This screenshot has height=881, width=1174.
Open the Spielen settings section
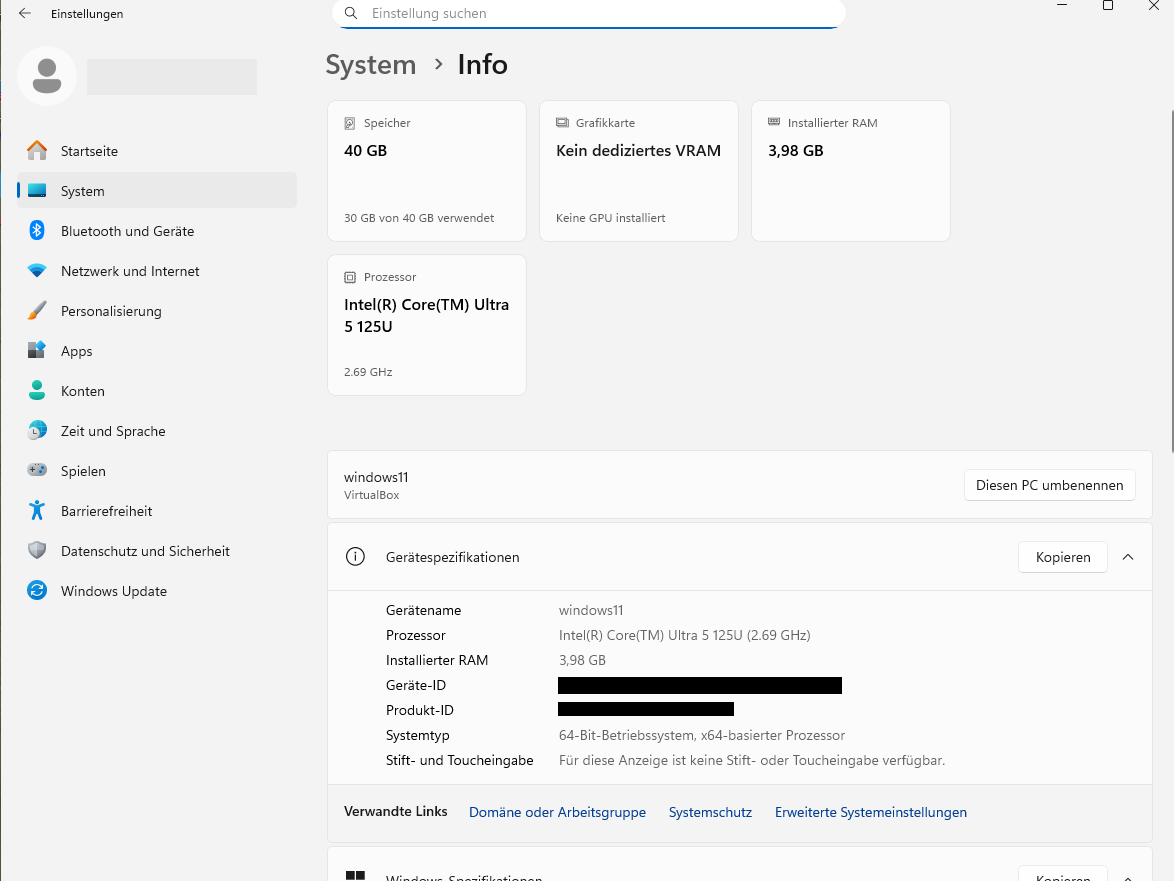(x=84, y=471)
